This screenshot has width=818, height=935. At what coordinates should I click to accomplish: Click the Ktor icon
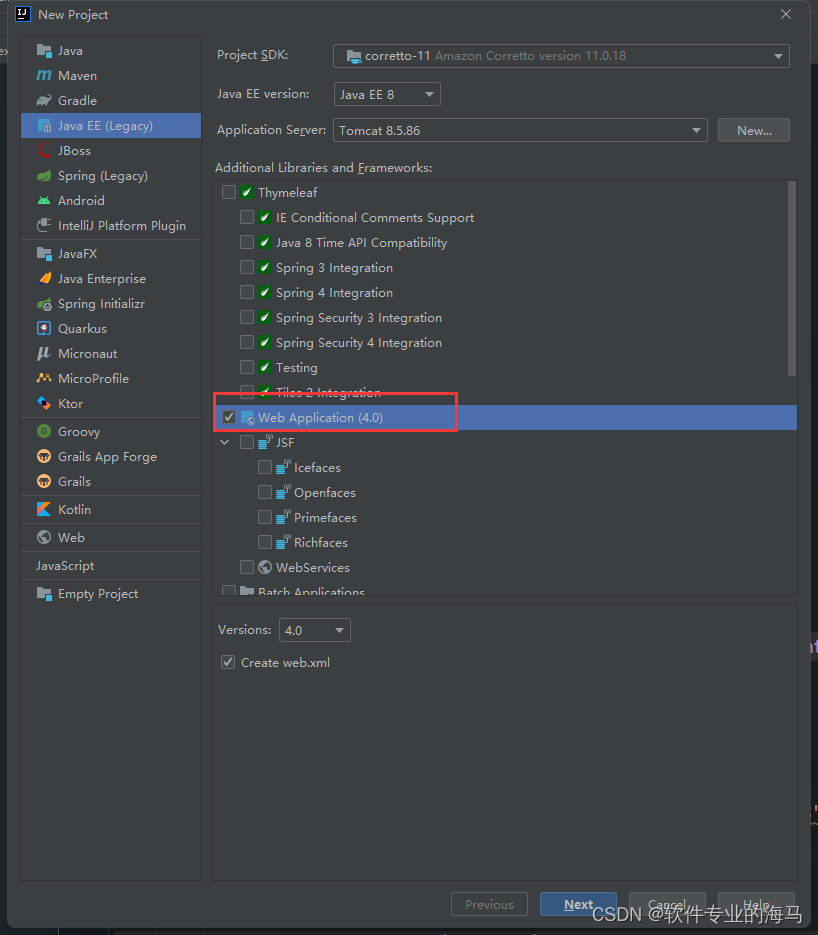[44, 404]
